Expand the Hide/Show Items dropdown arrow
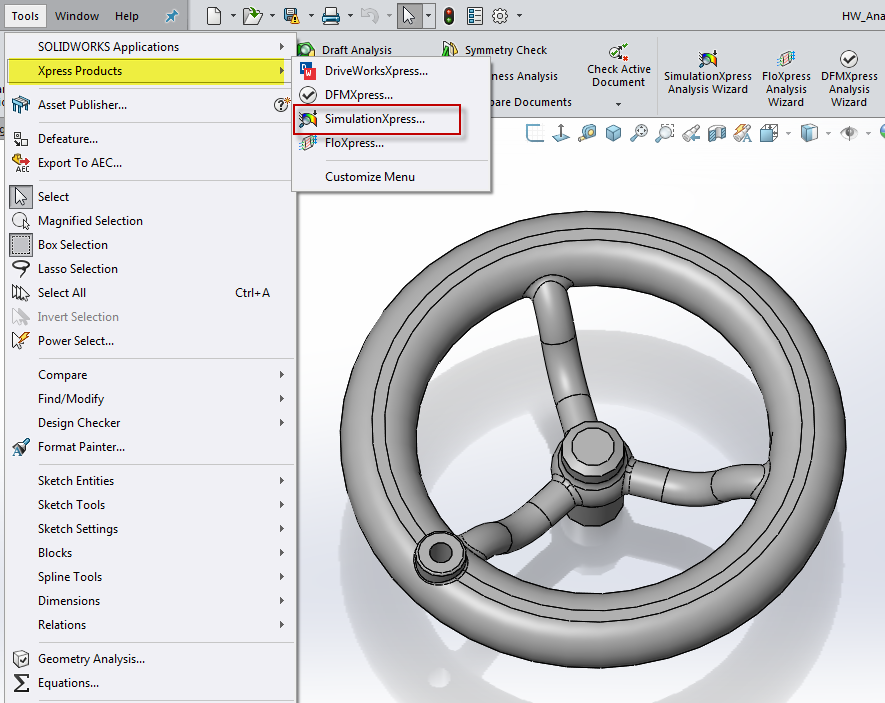This screenshot has height=703, width=885. pyautogui.click(x=868, y=134)
